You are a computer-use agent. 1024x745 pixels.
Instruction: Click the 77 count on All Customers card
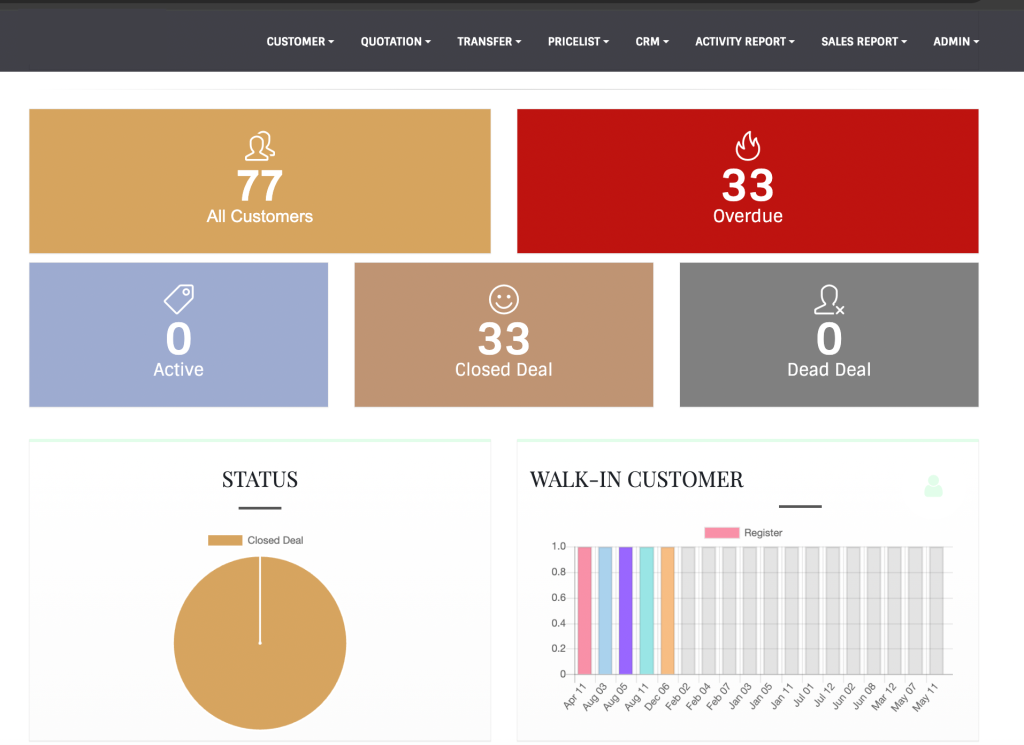[260, 186]
